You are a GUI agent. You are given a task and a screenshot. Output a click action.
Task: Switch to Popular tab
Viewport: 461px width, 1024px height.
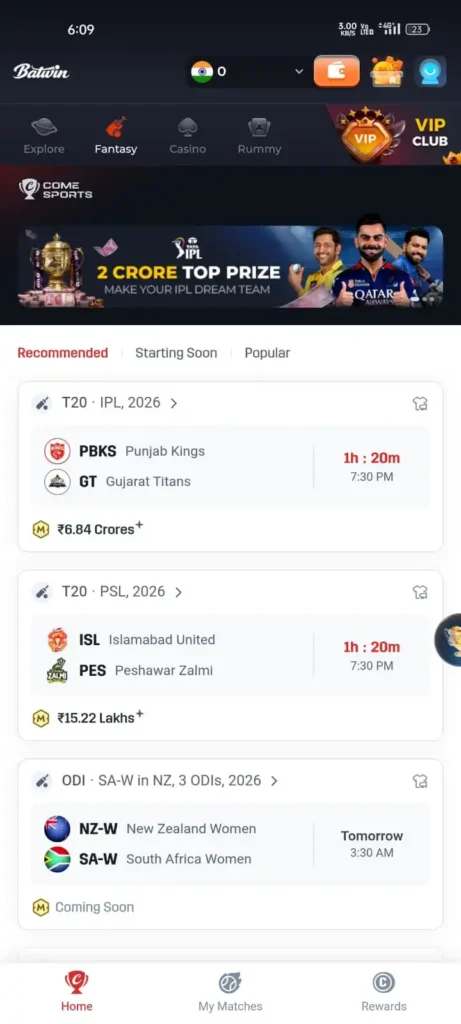[x=267, y=353]
